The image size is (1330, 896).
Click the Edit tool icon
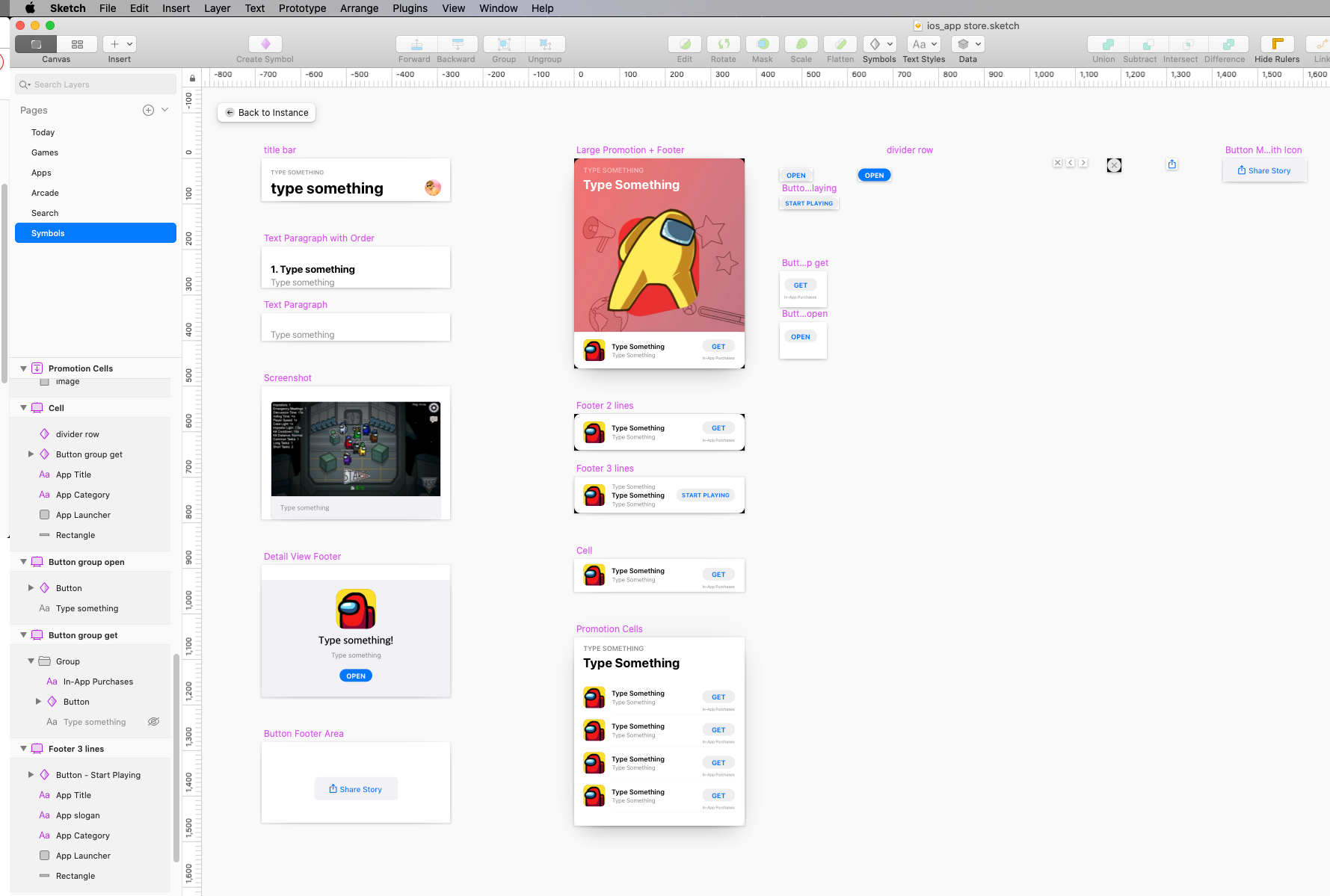685,44
